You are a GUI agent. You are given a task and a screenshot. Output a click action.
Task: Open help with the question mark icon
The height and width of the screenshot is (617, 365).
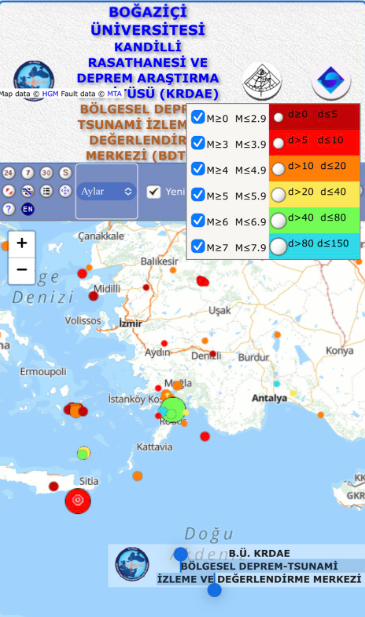click(9, 209)
